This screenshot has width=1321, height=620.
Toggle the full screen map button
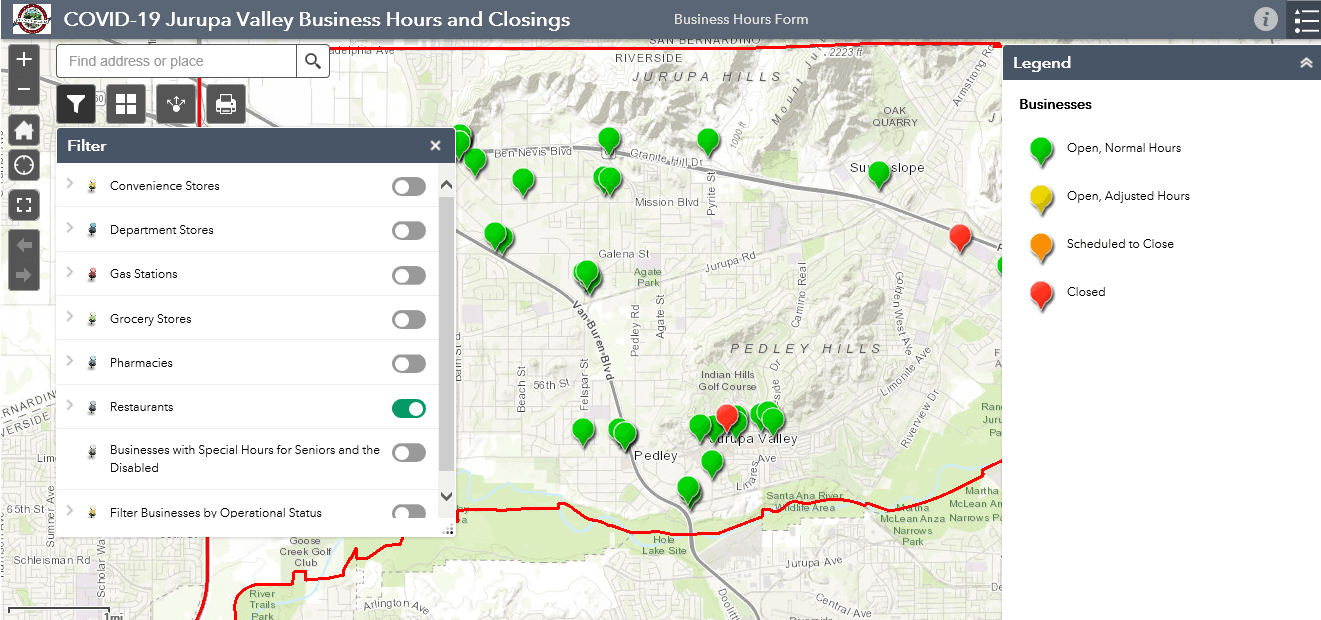pyautogui.click(x=24, y=205)
